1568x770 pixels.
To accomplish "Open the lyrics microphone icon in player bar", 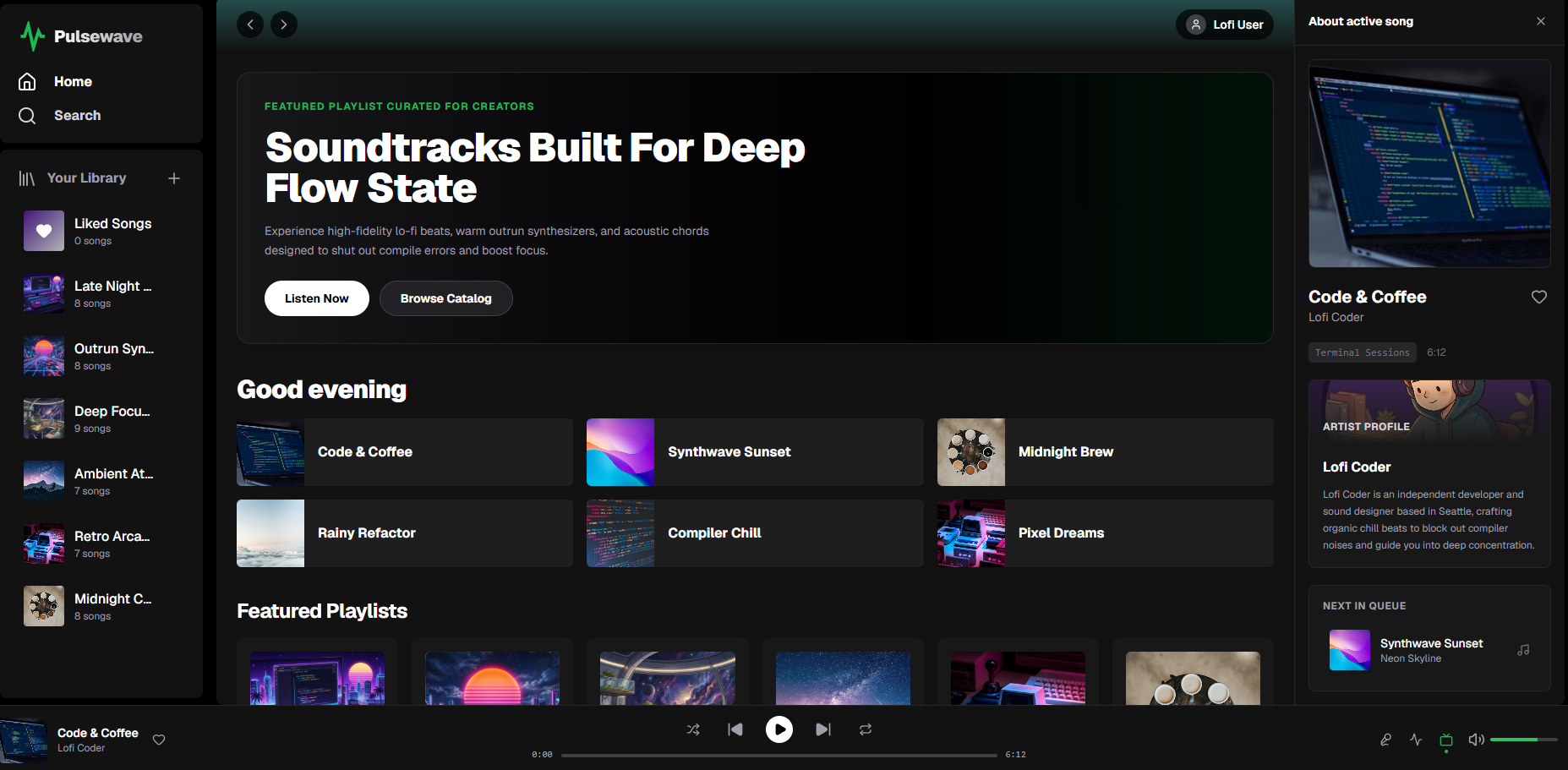I will [1385, 740].
